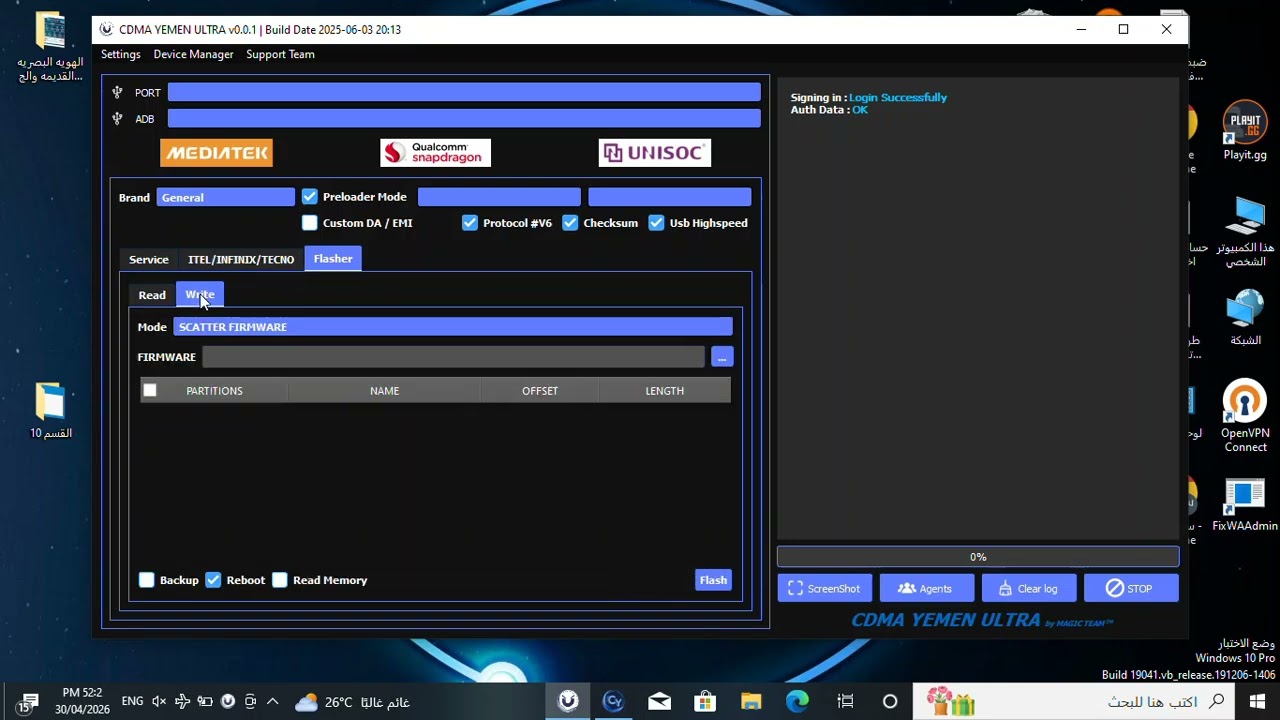Select the Write sub-tab
The width and height of the screenshot is (1280, 720).
200,294
